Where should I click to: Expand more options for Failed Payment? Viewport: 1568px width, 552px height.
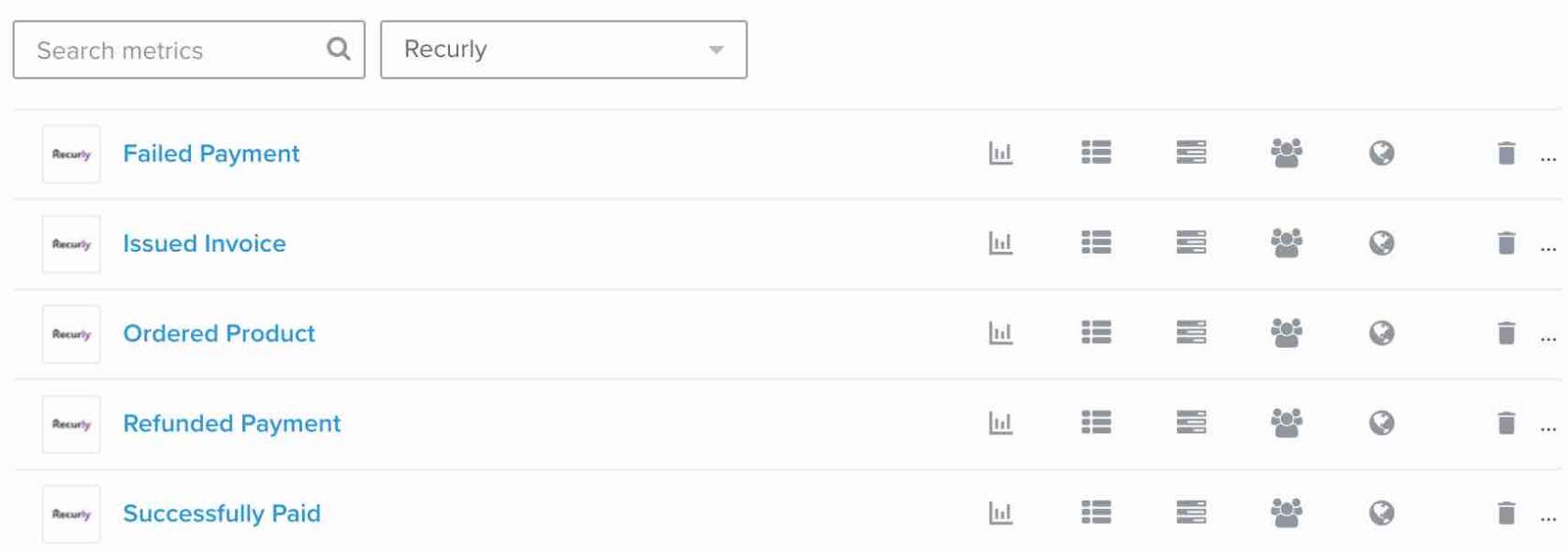point(1547,158)
